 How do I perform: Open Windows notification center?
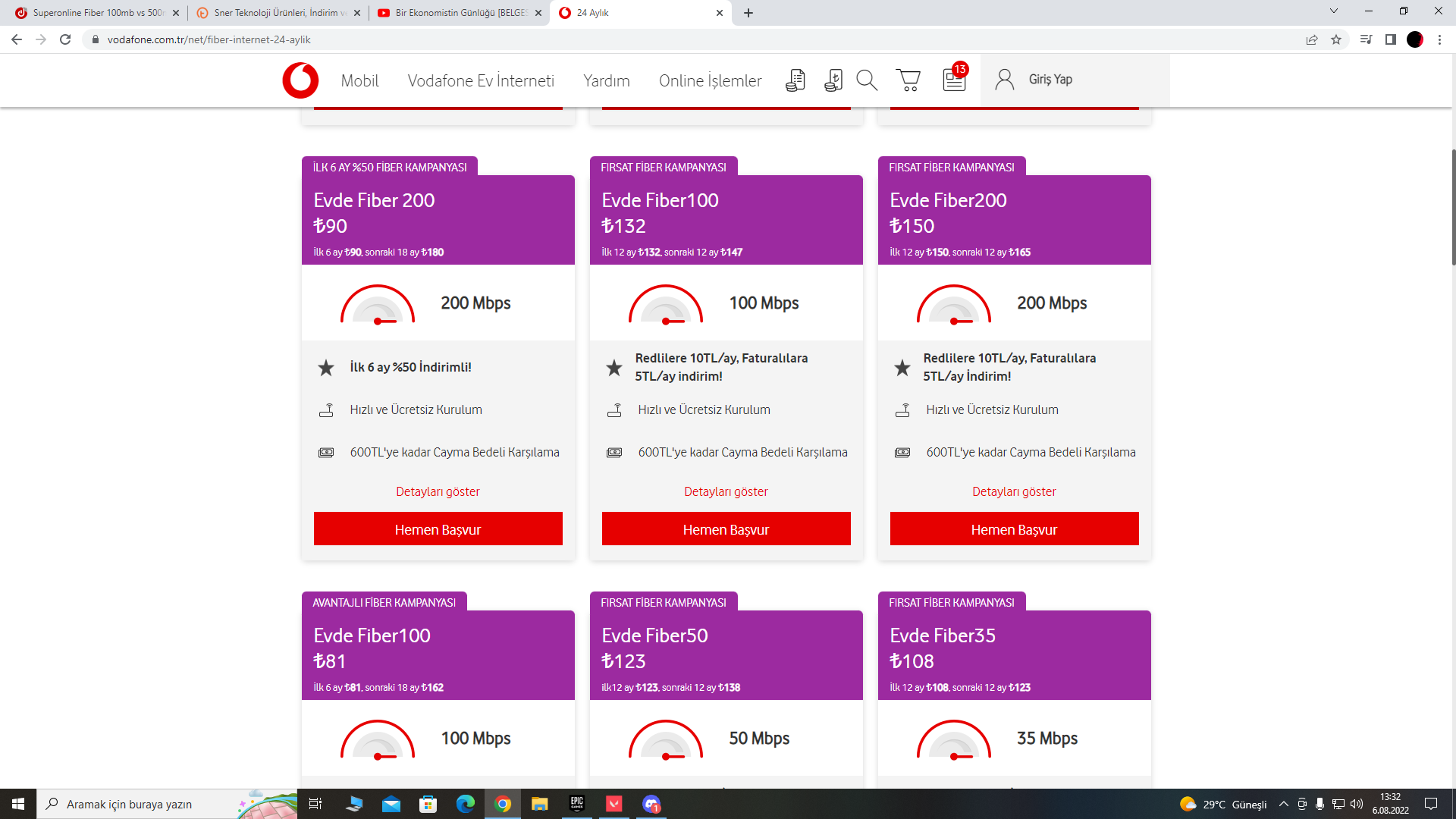[x=1431, y=804]
